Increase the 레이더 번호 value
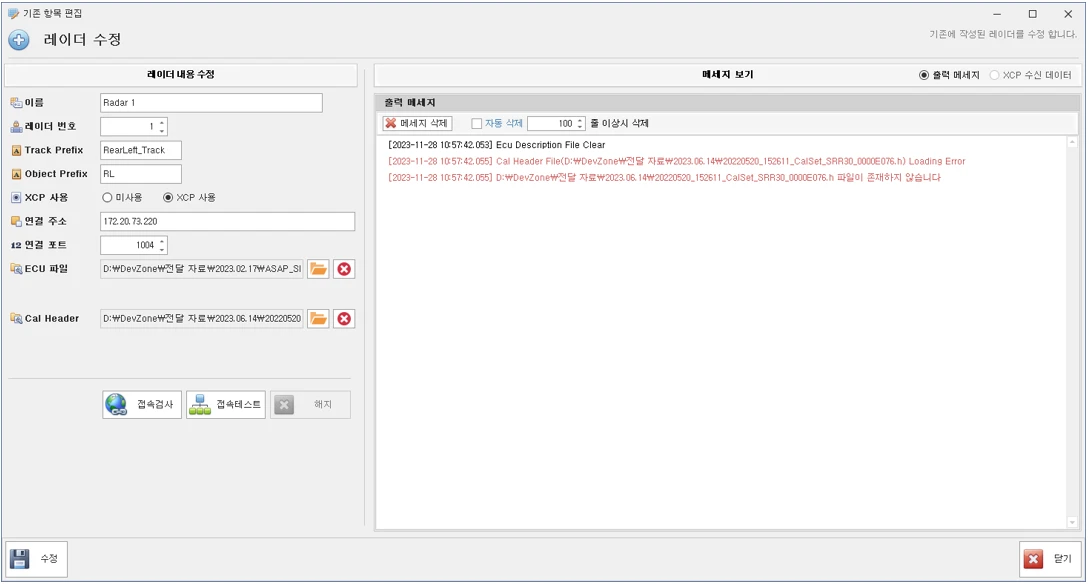The height and width of the screenshot is (584, 1089). click(162, 123)
